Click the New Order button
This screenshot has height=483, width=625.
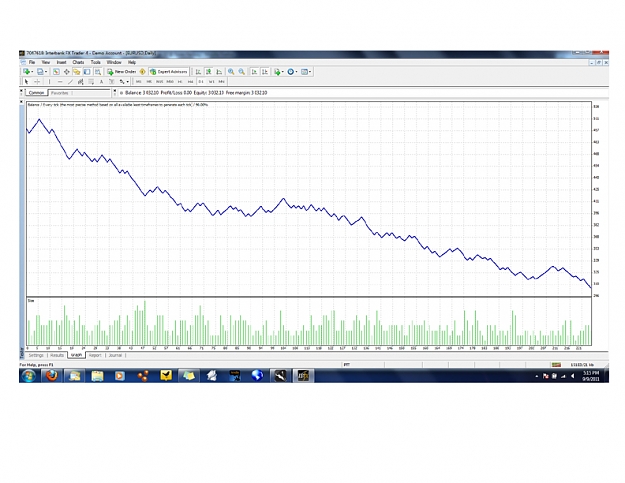coord(122,72)
